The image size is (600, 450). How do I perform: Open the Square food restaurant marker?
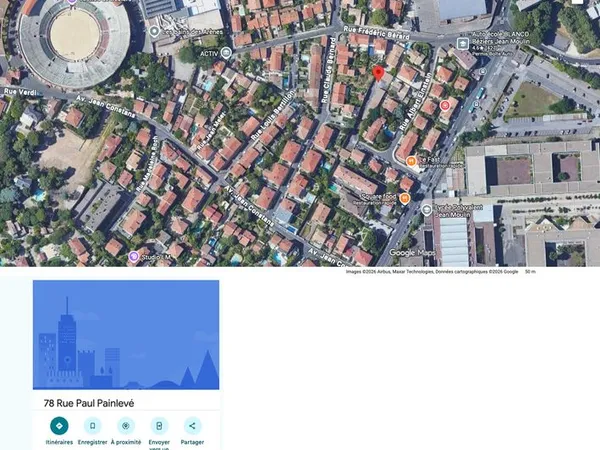pyautogui.click(x=404, y=198)
